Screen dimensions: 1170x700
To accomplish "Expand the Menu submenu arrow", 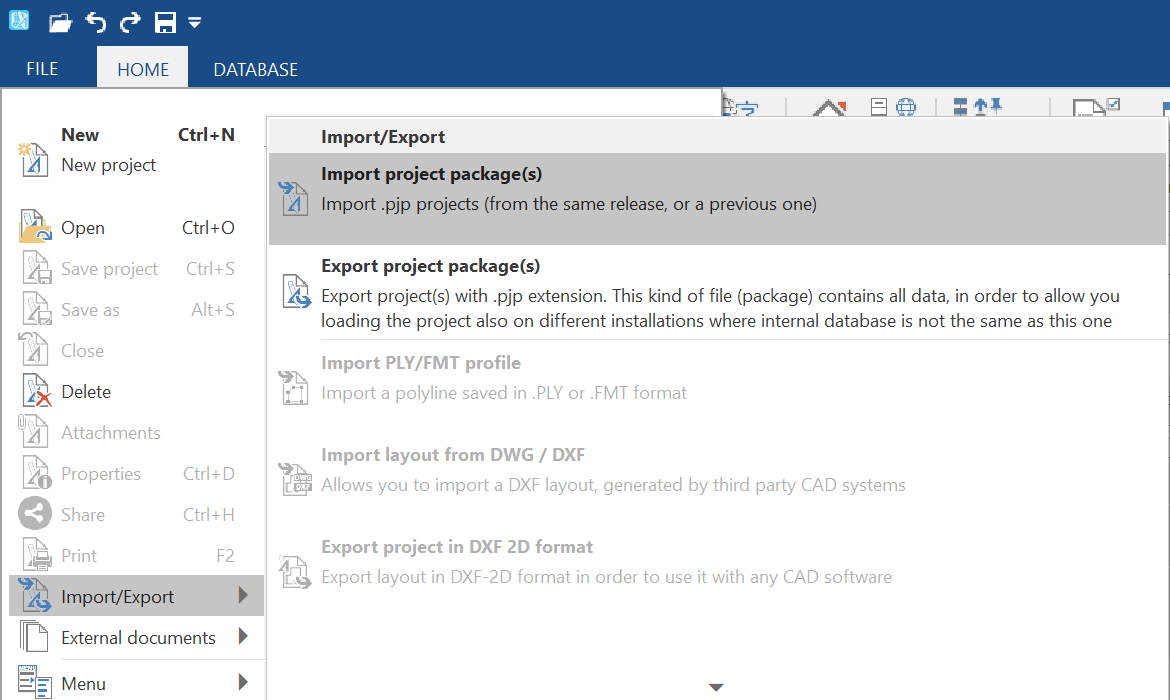I will 243,681.
